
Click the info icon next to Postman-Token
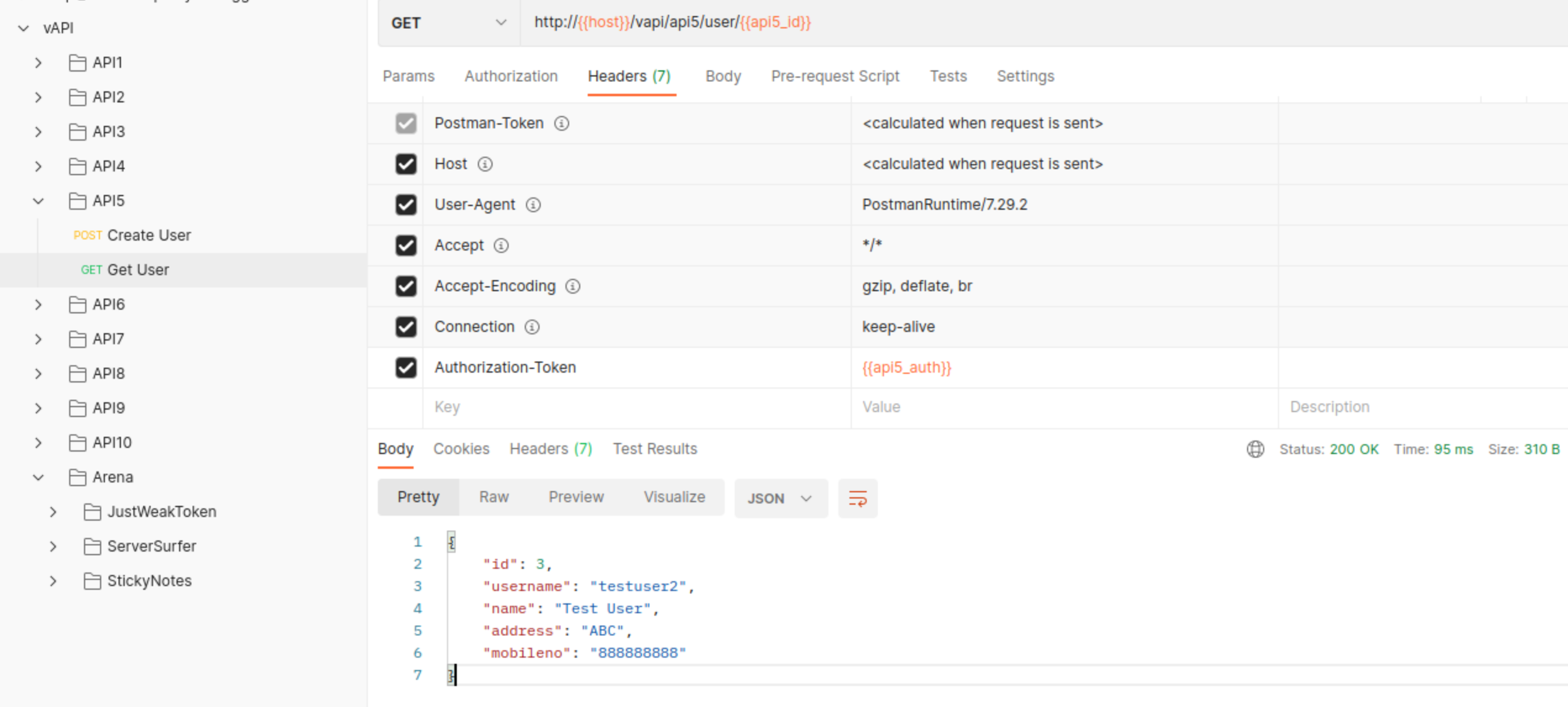561,123
